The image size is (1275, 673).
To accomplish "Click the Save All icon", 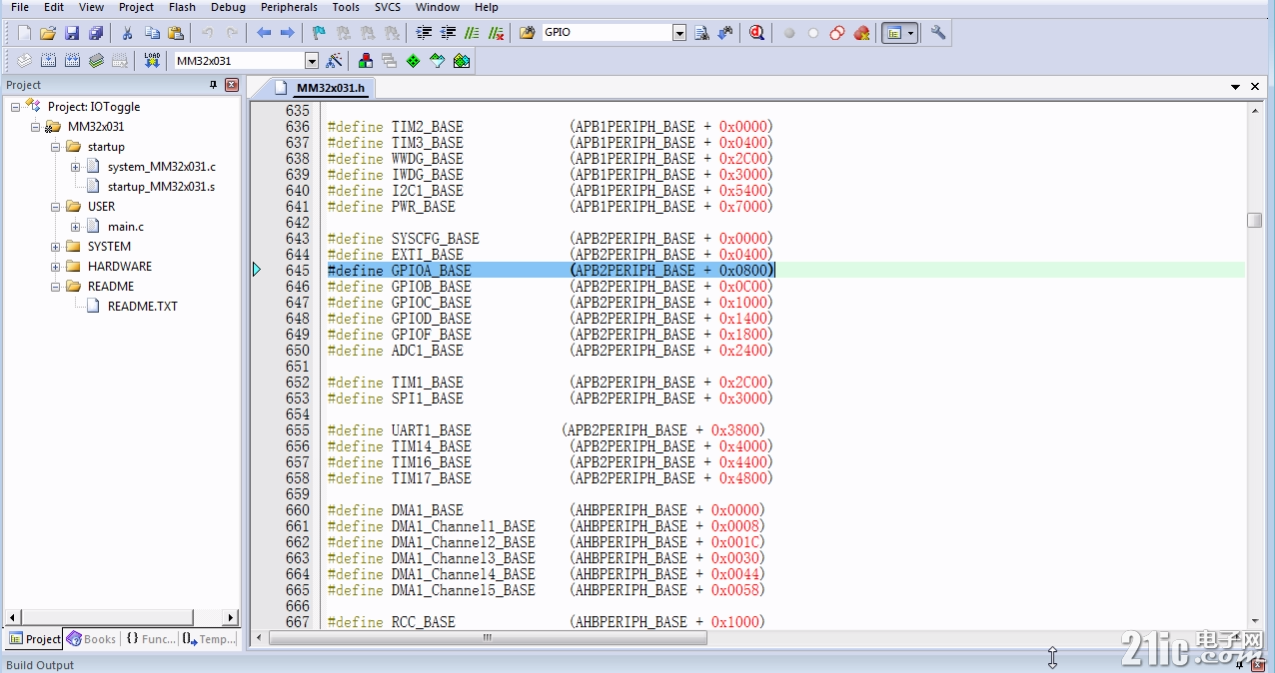I will click(96, 33).
